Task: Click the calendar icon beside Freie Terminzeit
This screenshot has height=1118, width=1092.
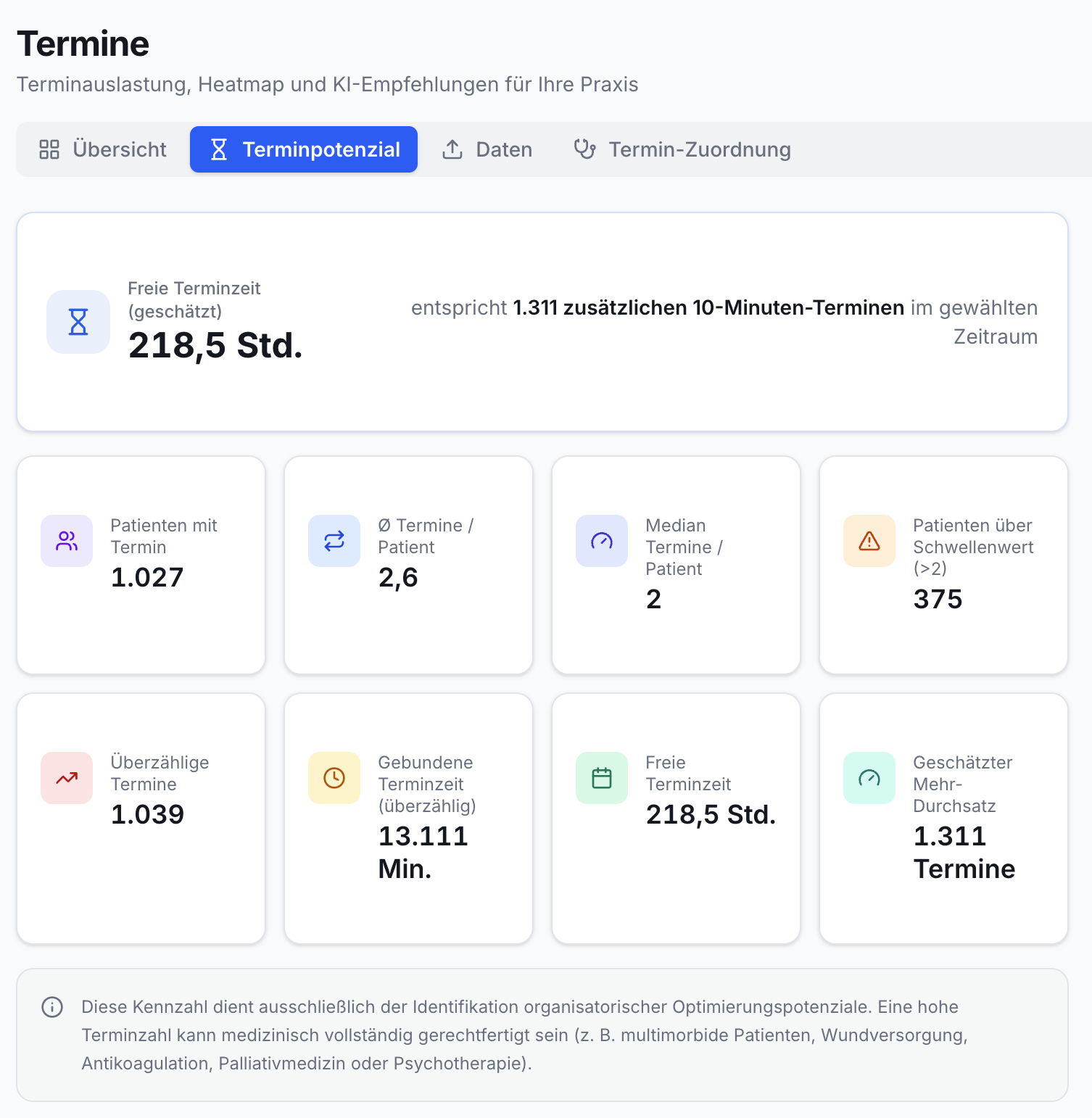Action: pos(602,778)
